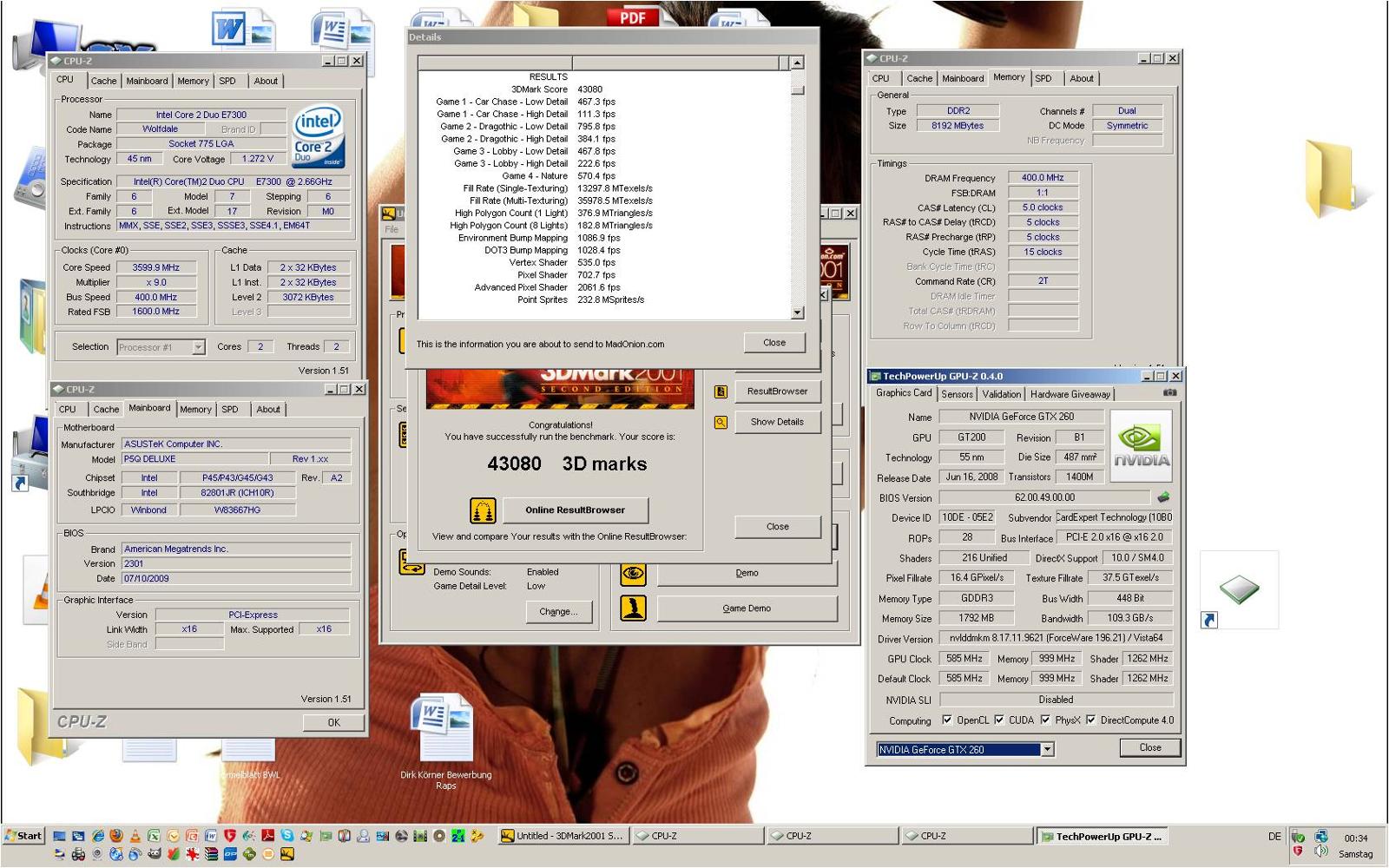Click the 00:34 clock in the system tray

pos(1355,838)
